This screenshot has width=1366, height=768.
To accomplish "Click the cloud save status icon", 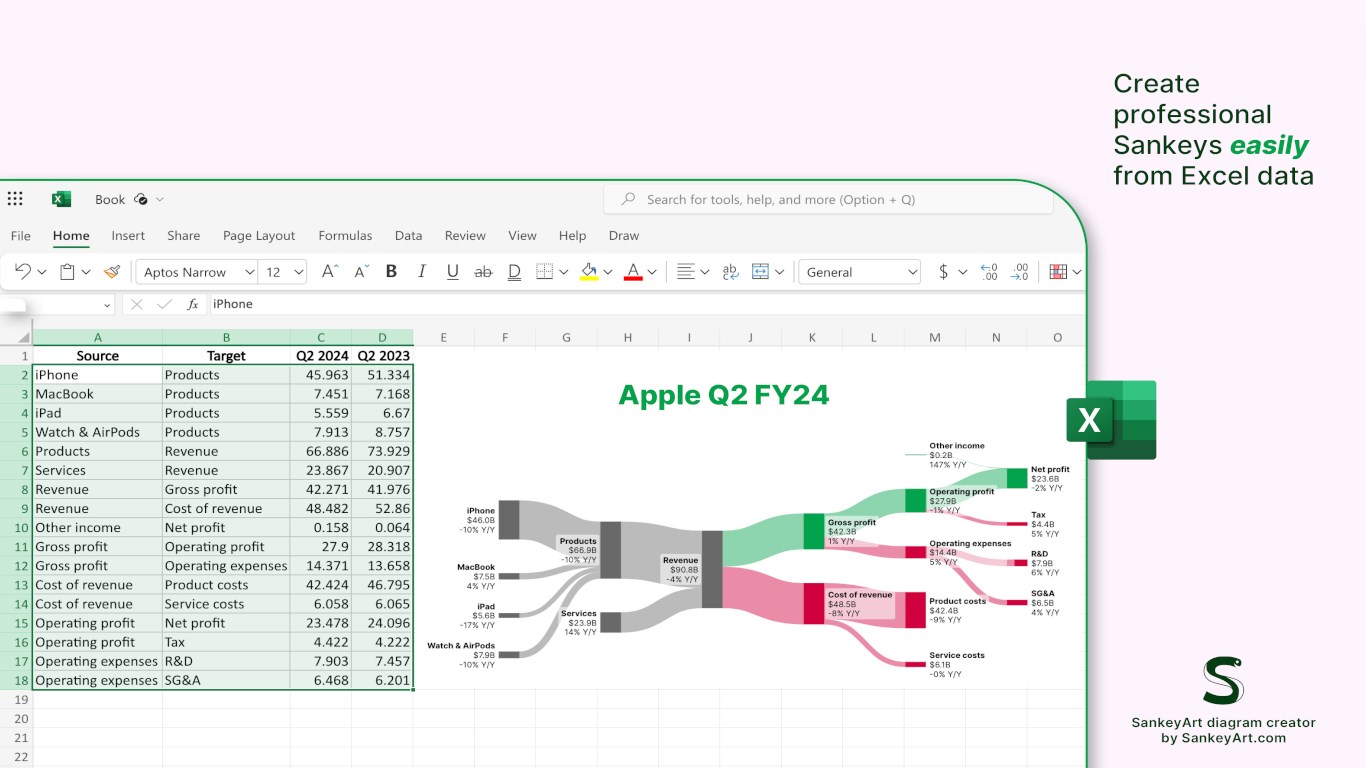I will 141,199.
